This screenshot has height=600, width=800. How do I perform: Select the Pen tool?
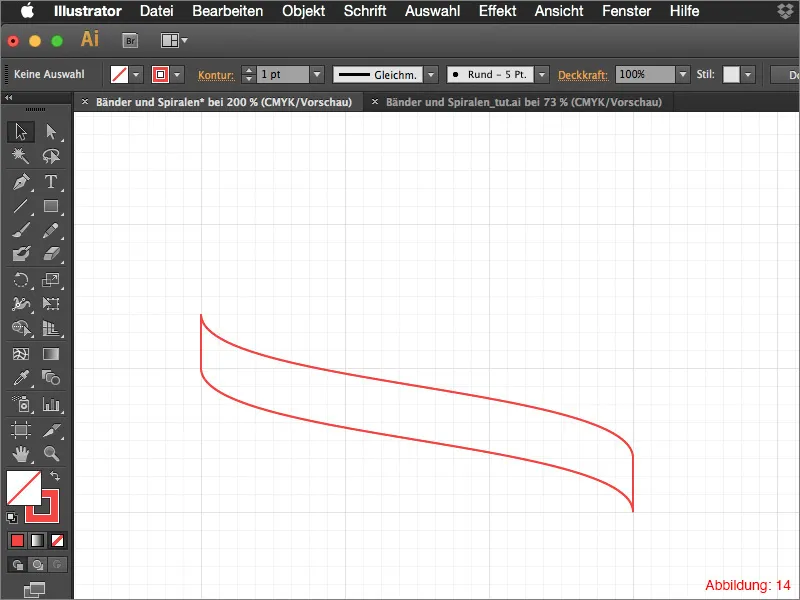(21, 182)
